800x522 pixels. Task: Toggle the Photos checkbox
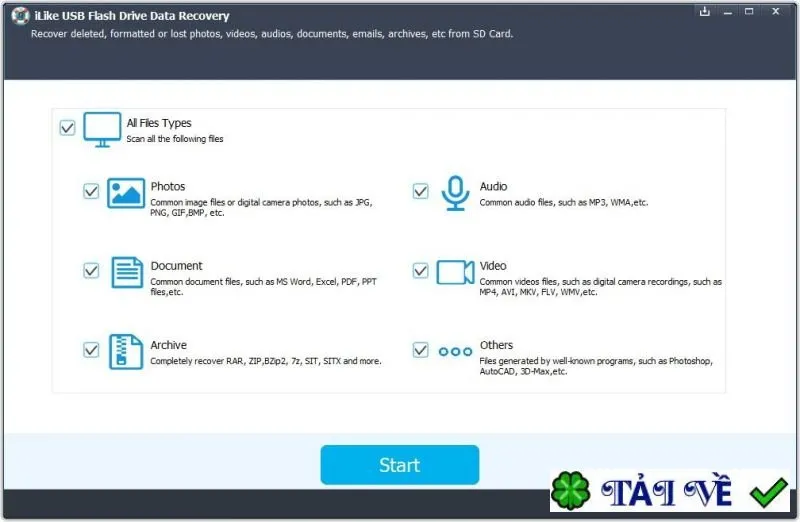[x=91, y=191]
